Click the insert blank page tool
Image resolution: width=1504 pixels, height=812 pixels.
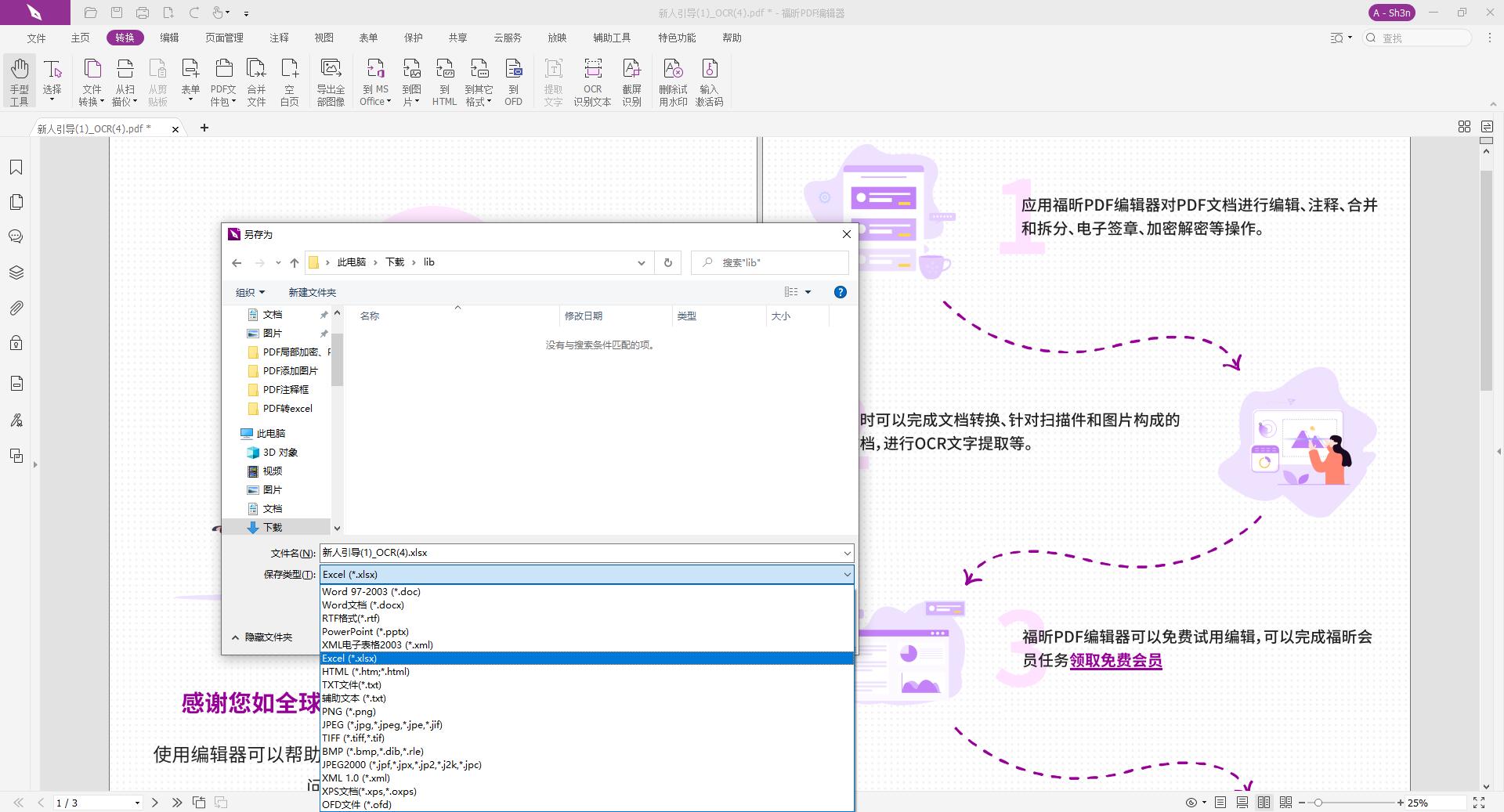tap(289, 81)
